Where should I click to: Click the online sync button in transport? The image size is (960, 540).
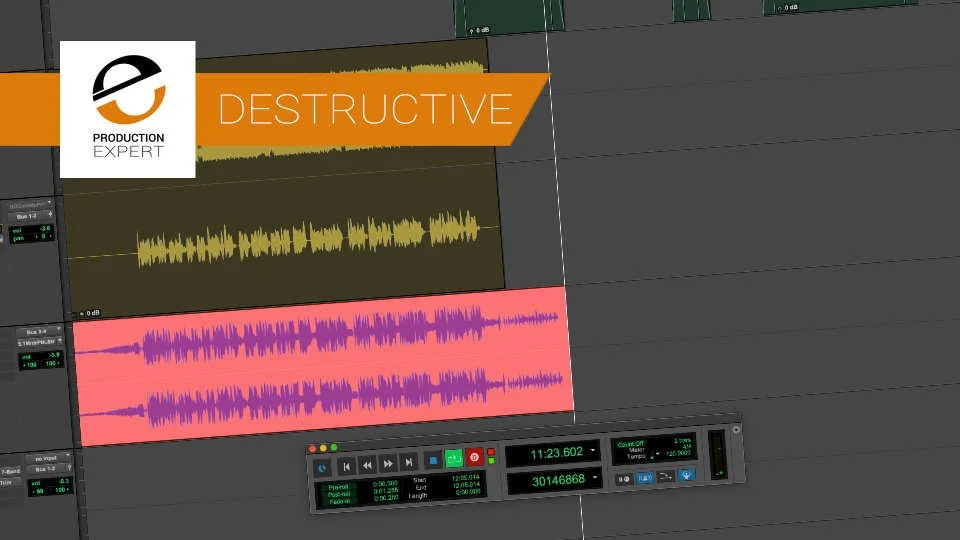(322, 468)
